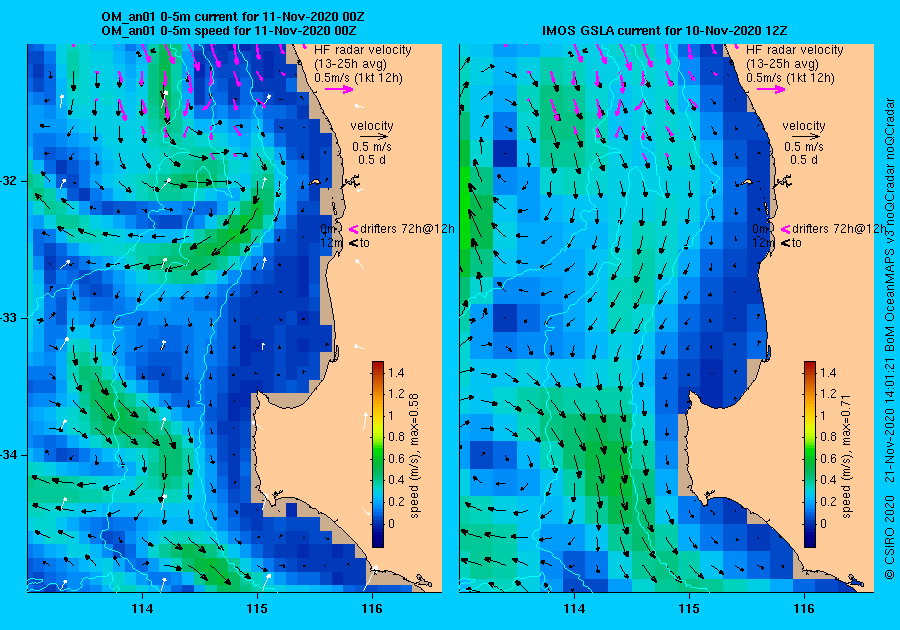900x630 pixels.
Task: Click the black arrowhead beside 'to' in the left legend
Action: tap(354, 243)
